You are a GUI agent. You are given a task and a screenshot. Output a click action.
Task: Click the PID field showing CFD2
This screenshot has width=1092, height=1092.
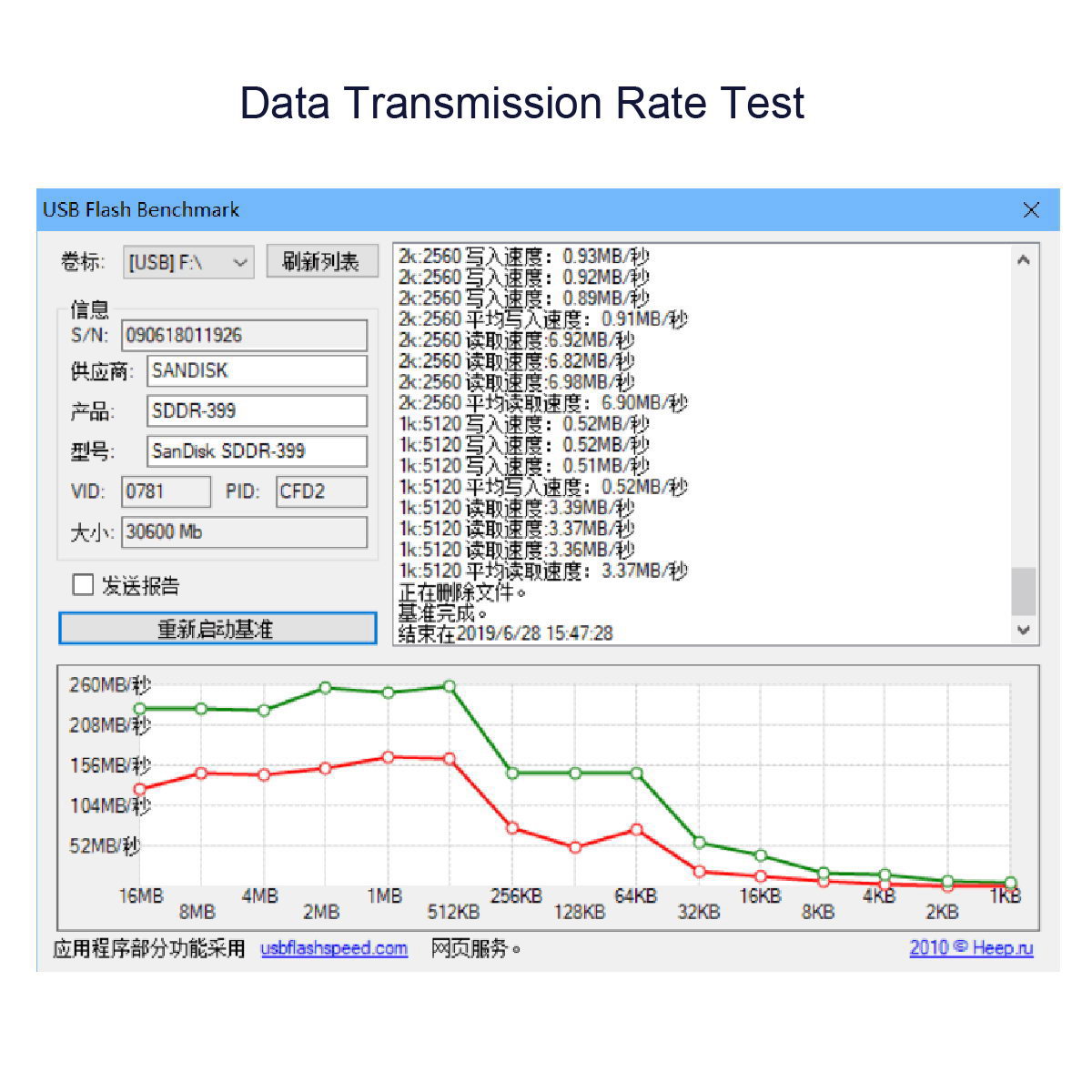321,492
